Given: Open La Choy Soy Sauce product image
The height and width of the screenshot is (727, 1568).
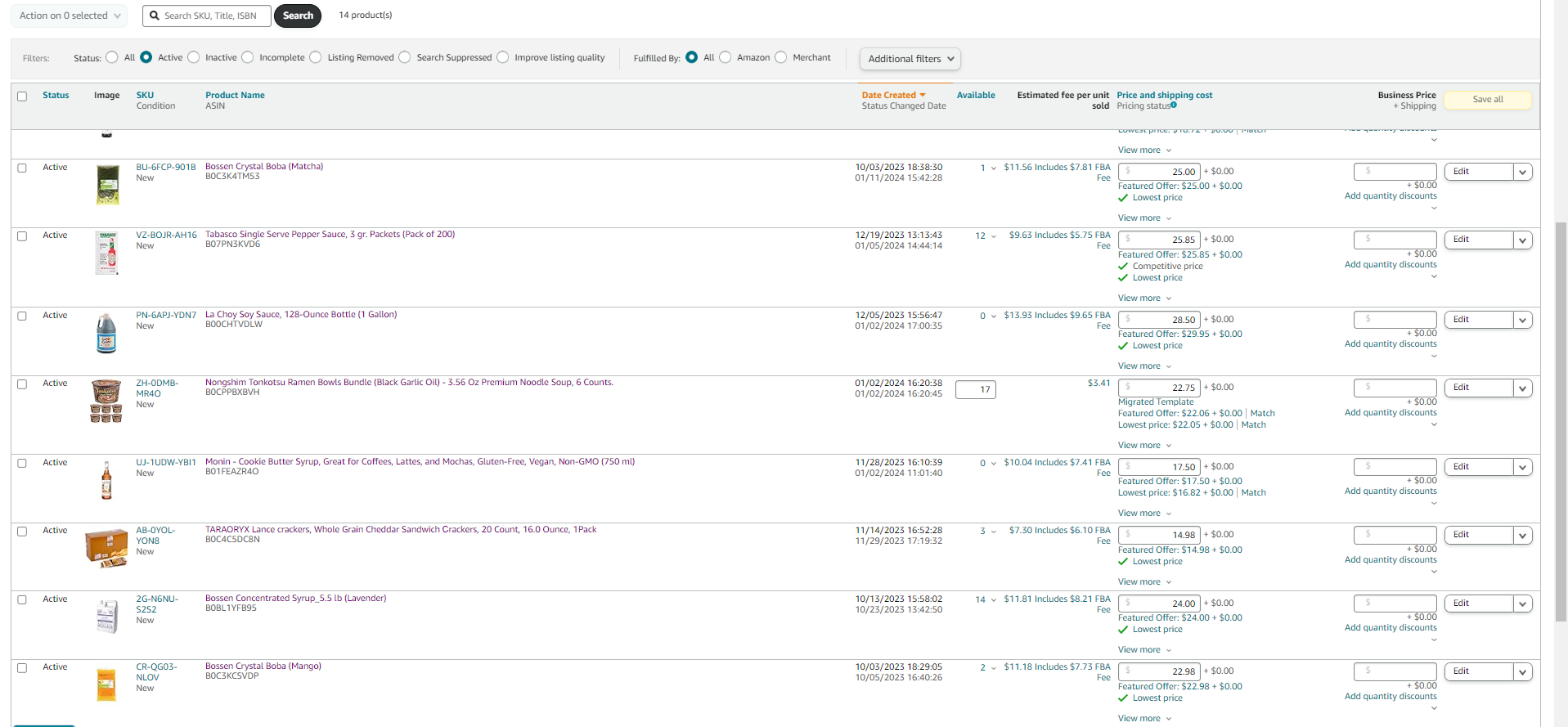Looking at the screenshot, I should pyautogui.click(x=106, y=333).
